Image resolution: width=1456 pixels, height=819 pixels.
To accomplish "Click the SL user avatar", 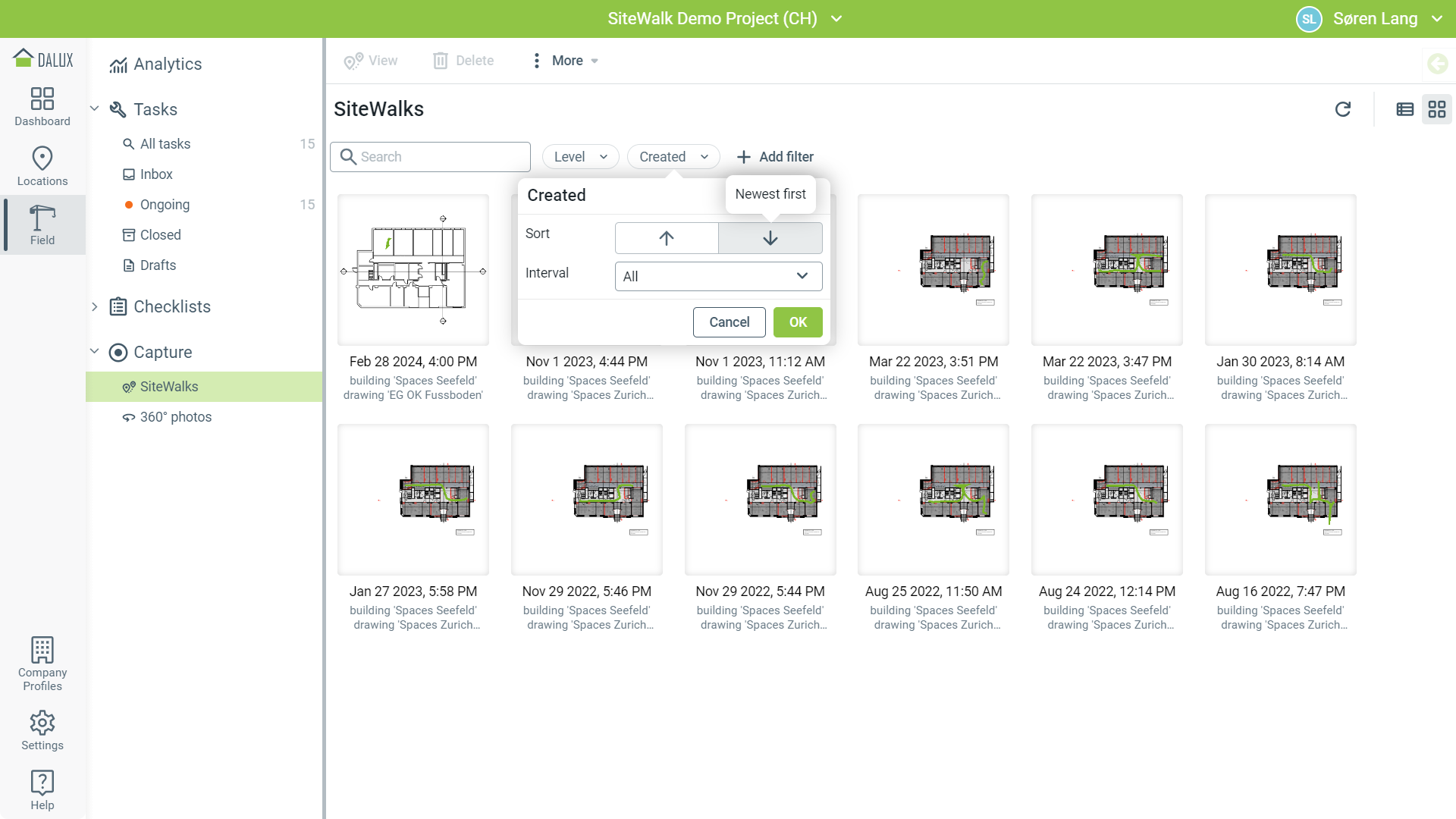I will coord(1309,19).
